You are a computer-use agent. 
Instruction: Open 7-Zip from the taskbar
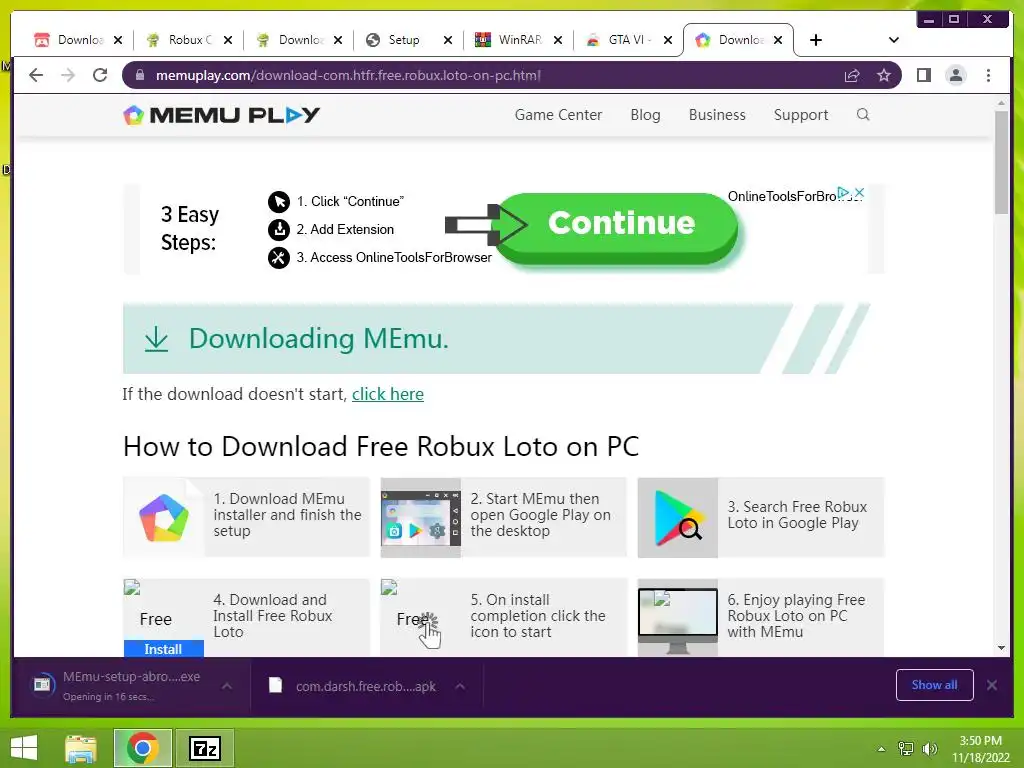coord(205,748)
